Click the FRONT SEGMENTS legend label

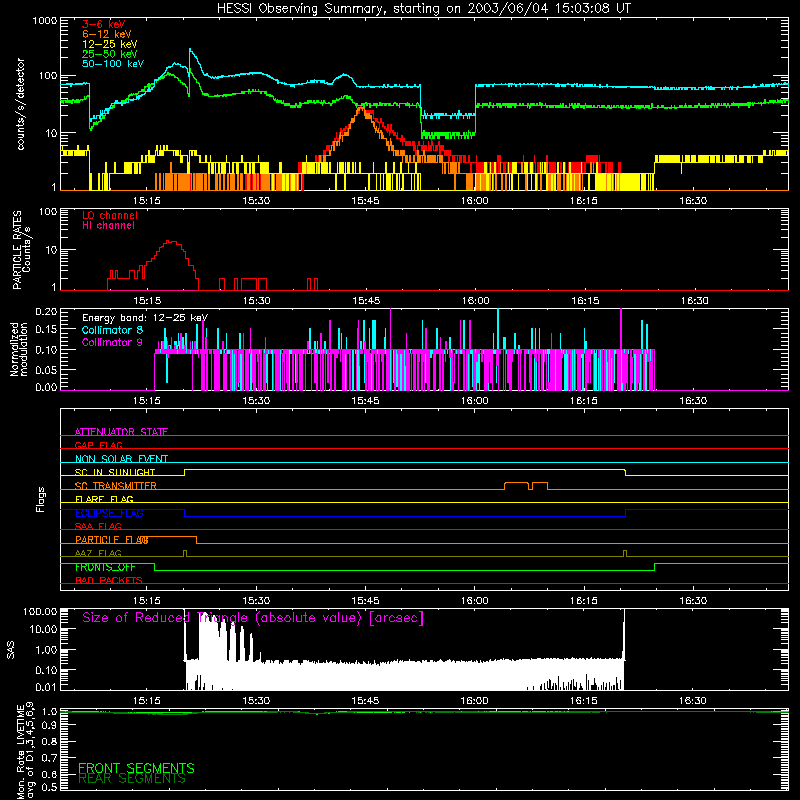pos(136,768)
